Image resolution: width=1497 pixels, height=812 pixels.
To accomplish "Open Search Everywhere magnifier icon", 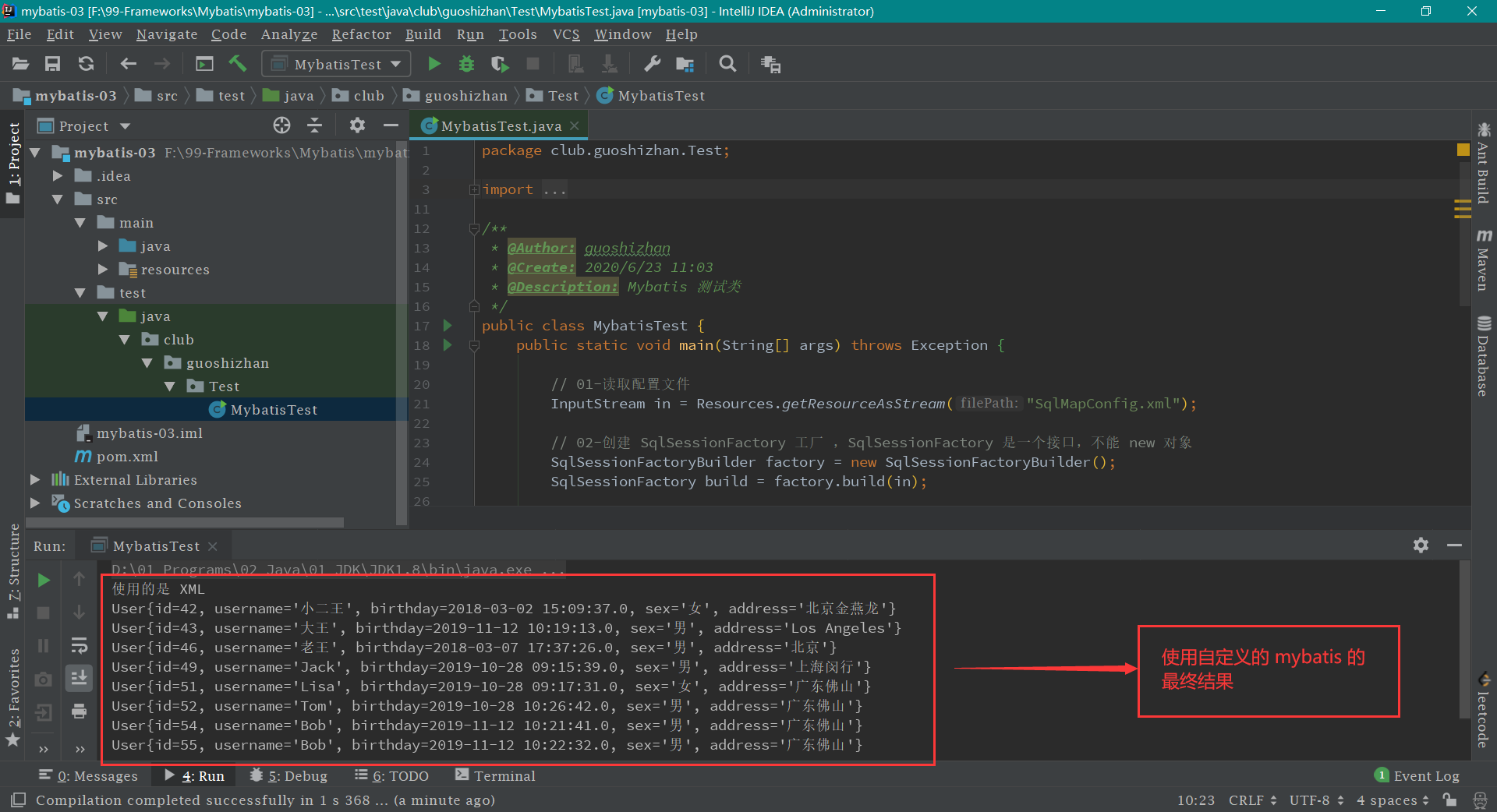I will coord(727,64).
